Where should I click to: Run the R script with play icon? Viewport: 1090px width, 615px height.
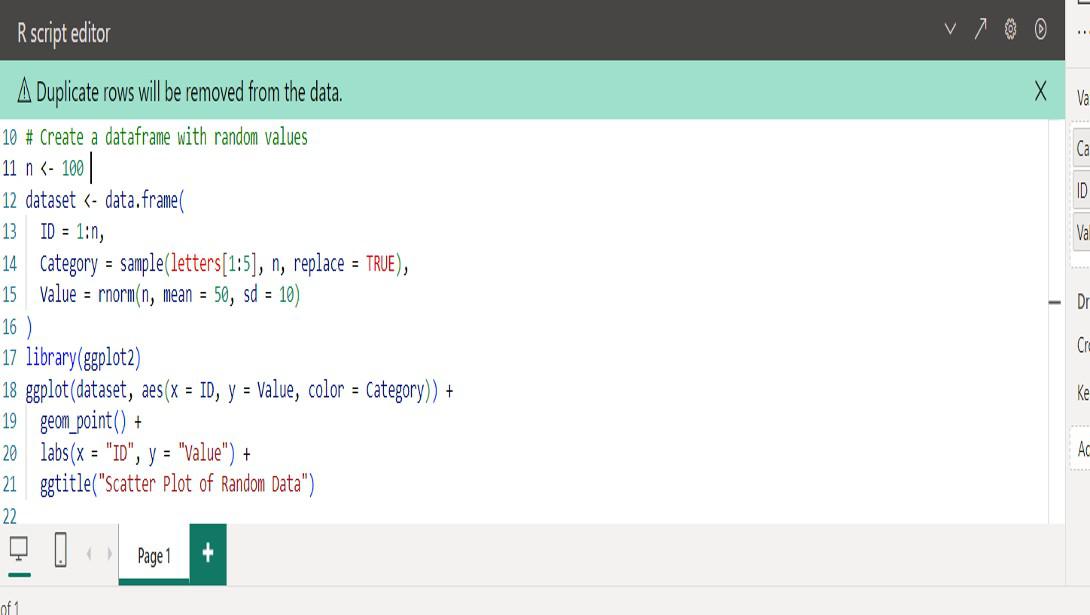pos(1040,29)
